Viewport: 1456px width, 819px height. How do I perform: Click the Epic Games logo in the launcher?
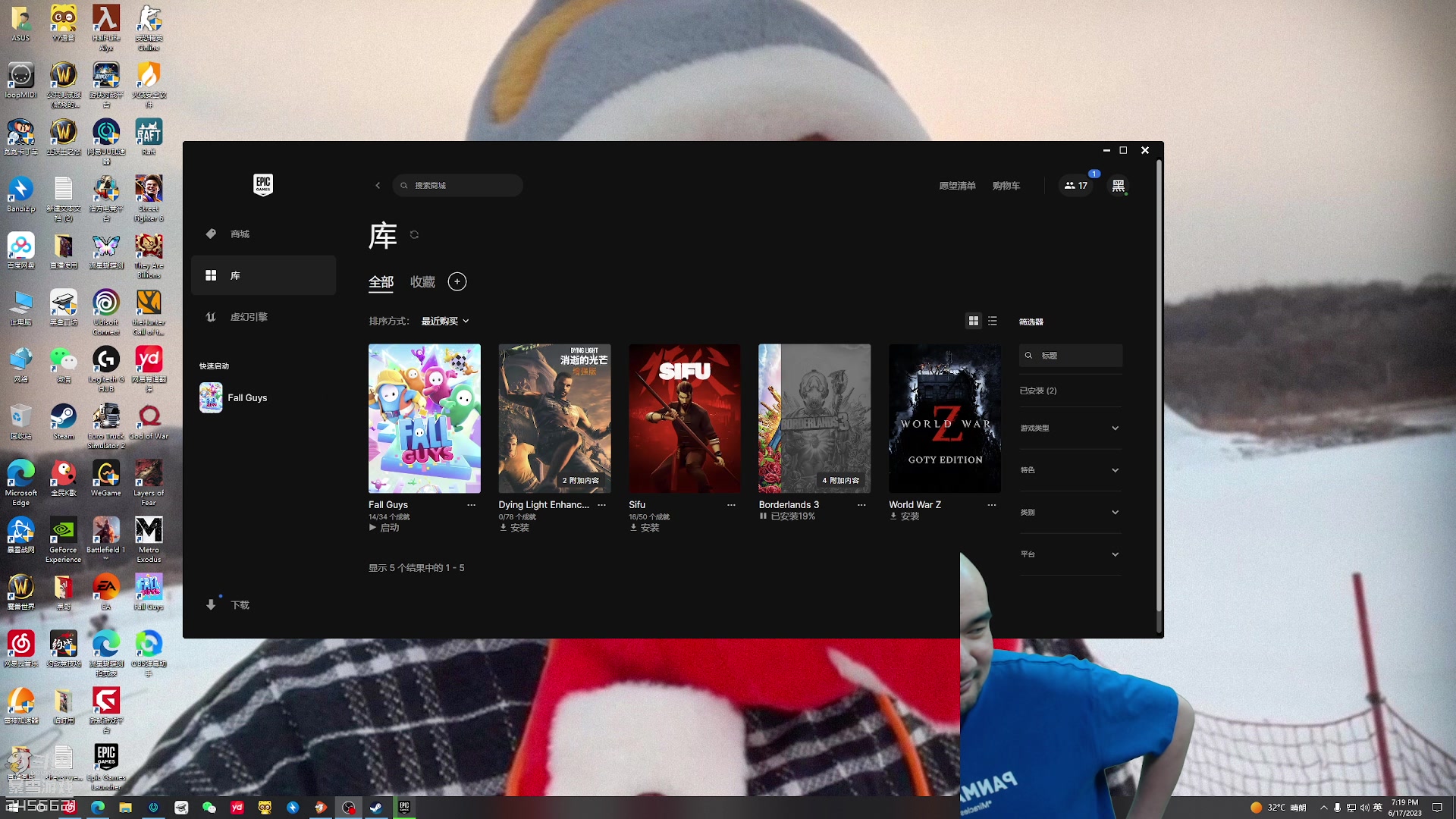pyautogui.click(x=263, y=184)
